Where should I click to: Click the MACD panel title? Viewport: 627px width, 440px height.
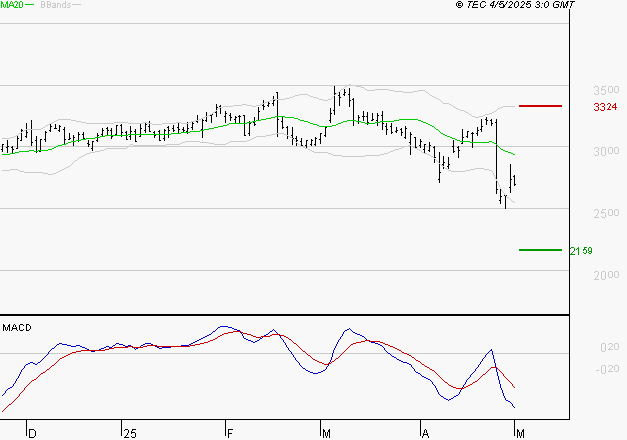coord(17,328)
